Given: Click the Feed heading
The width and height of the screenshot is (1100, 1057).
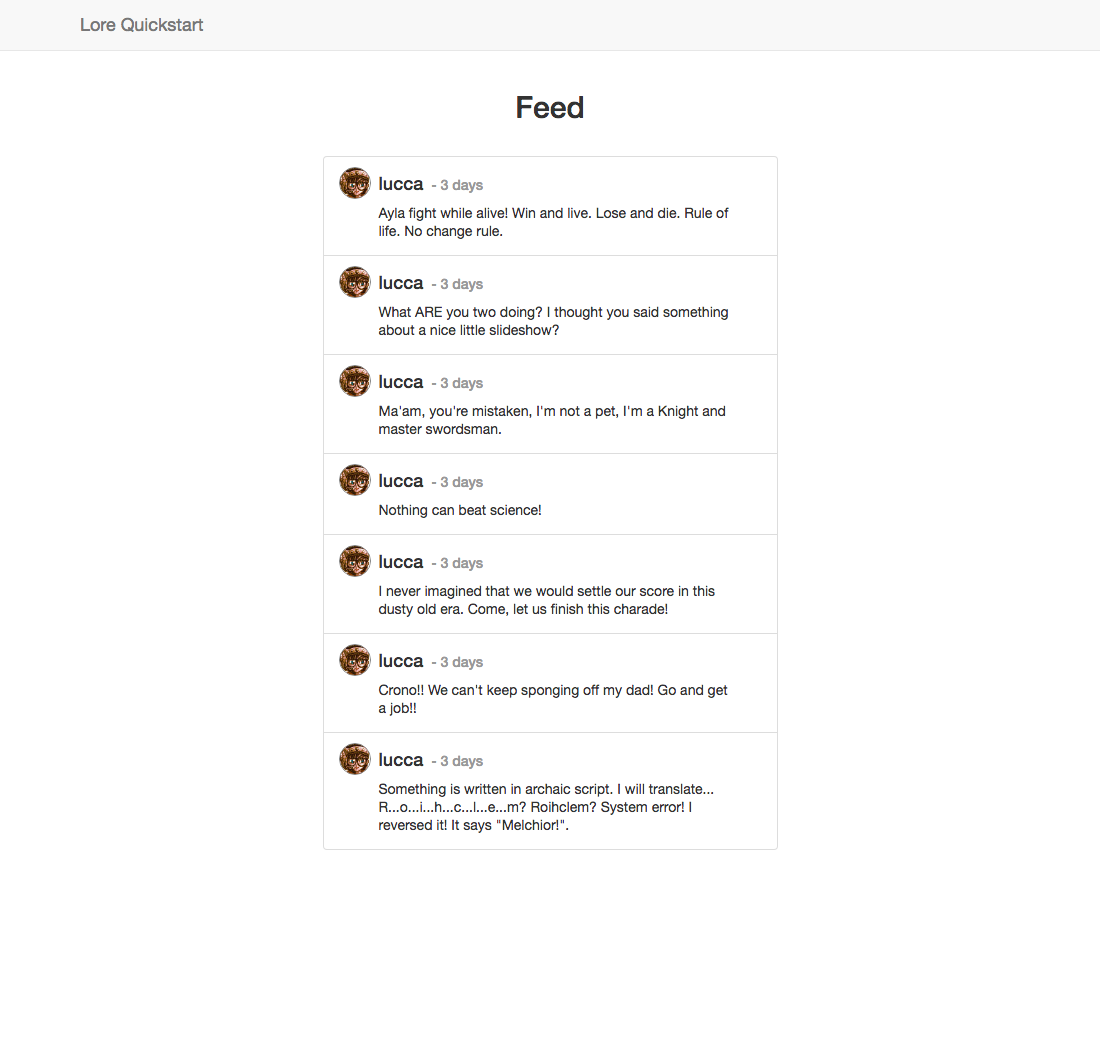Looking at the screenshot, I should pyautogui.click(x=550, y=107).
